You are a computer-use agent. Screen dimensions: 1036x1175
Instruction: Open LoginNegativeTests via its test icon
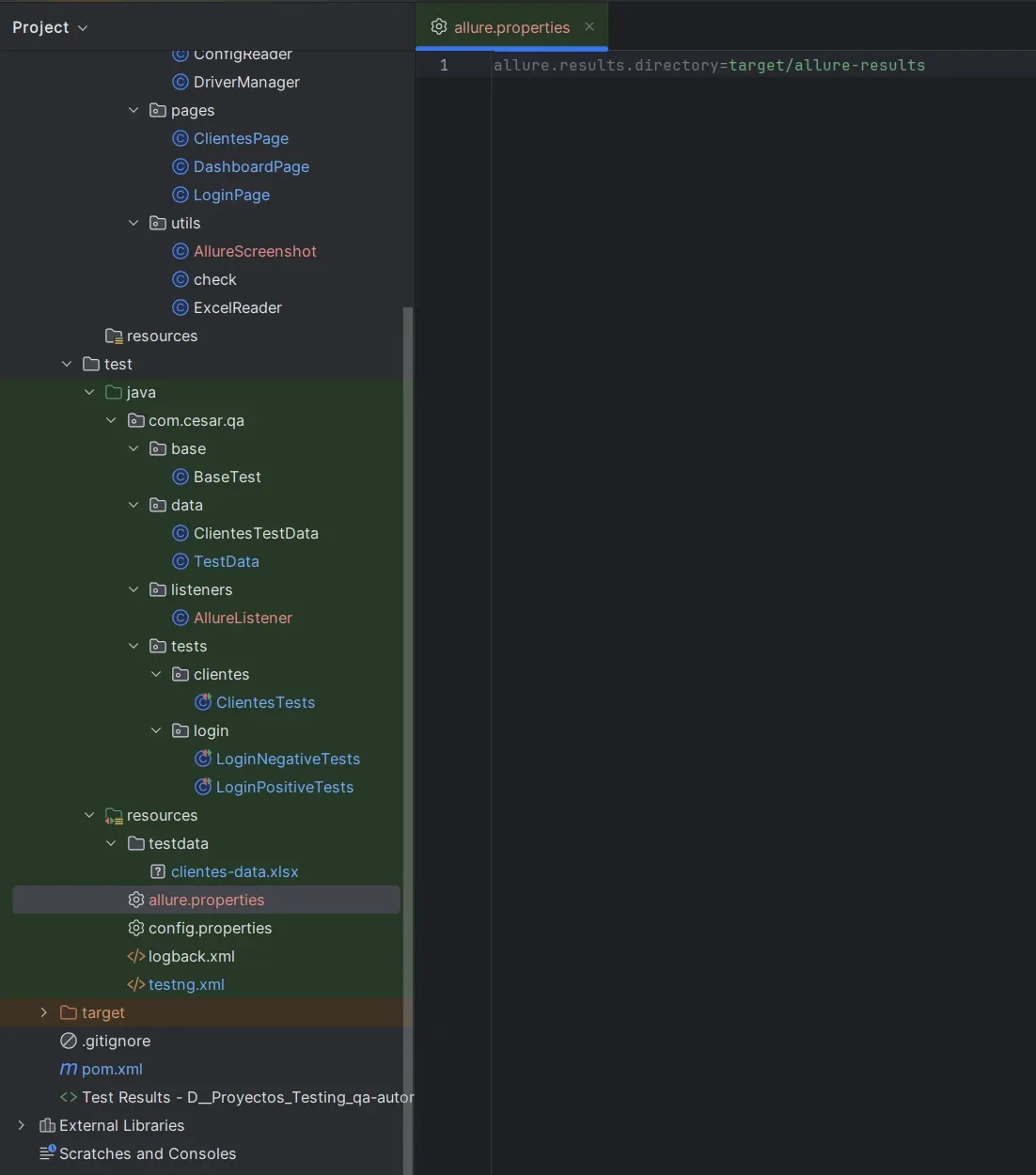coord(203,759)
